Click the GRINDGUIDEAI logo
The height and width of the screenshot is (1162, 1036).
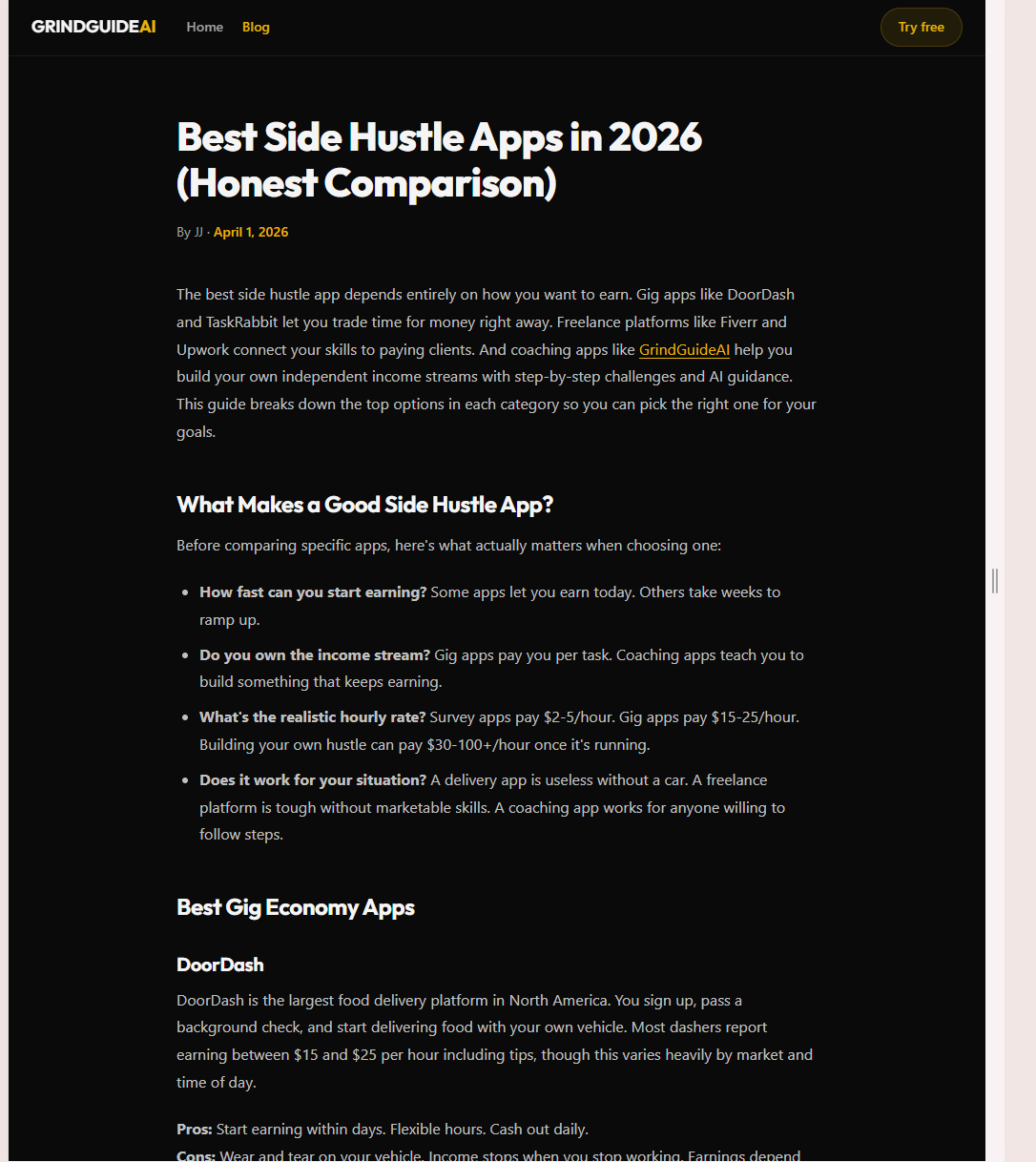[93, 27]
